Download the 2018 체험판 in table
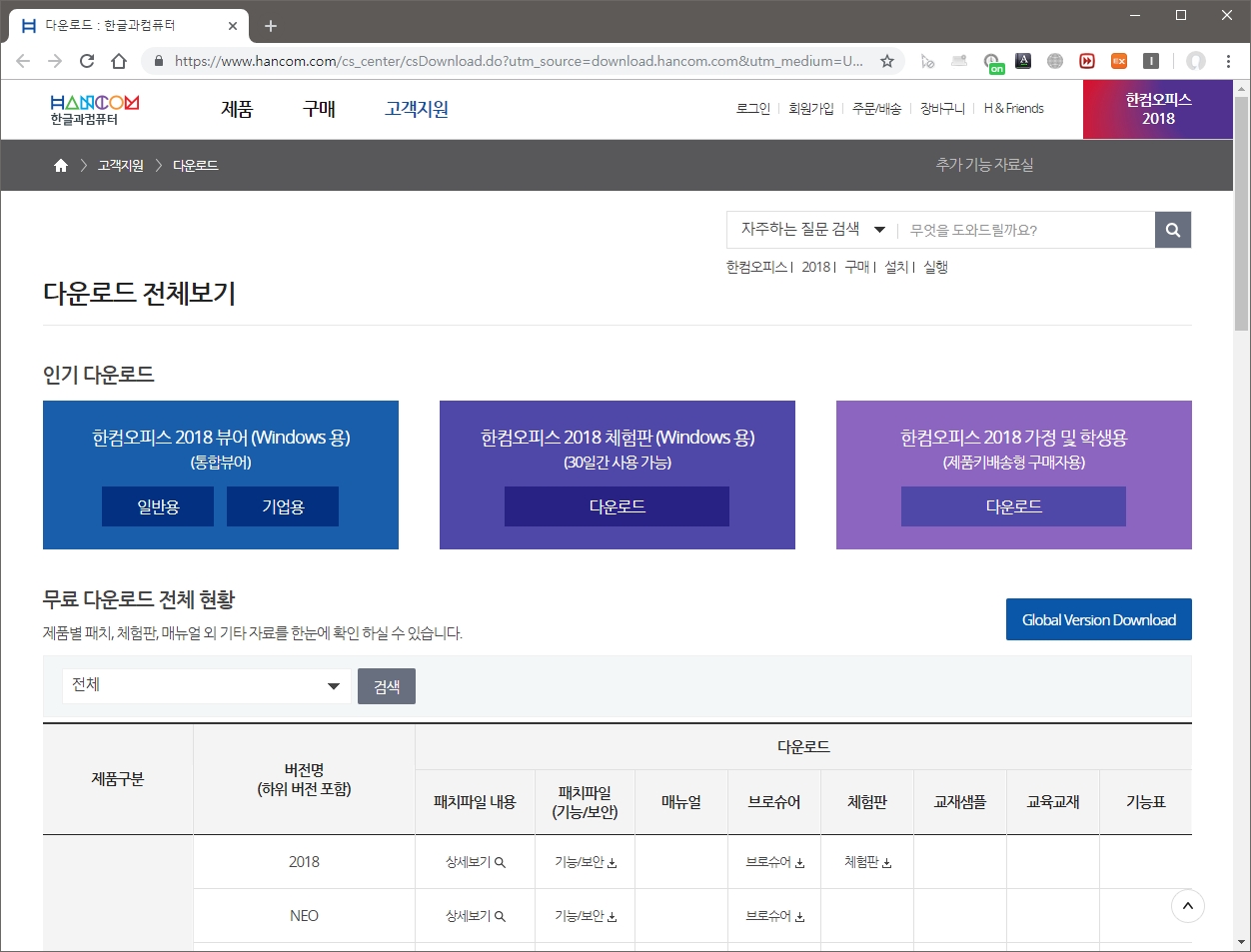The height and width of the screenshot is (952, 1251). [867, 862]
